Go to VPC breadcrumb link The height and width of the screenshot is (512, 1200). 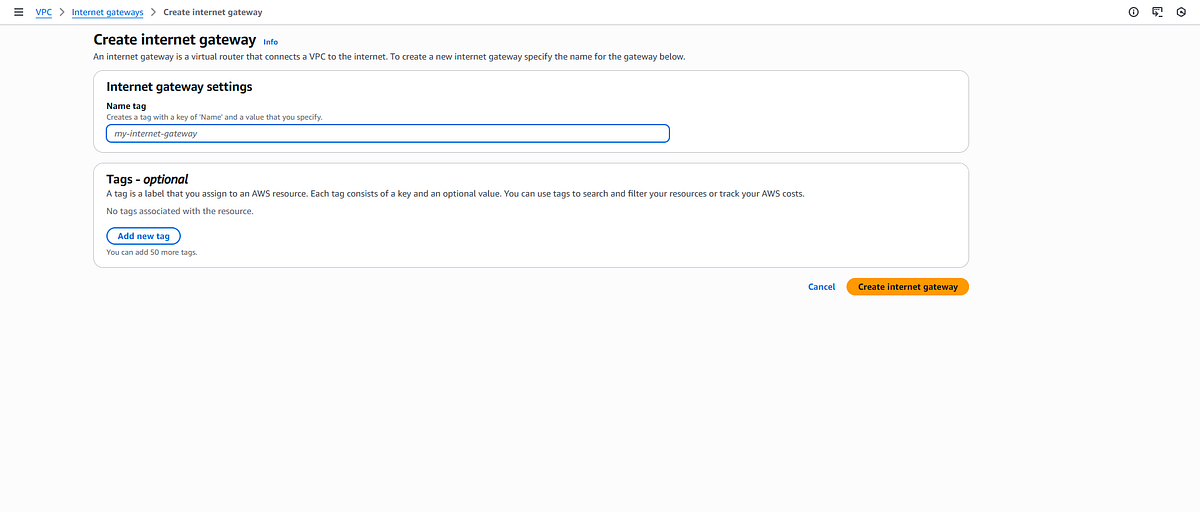43,12
